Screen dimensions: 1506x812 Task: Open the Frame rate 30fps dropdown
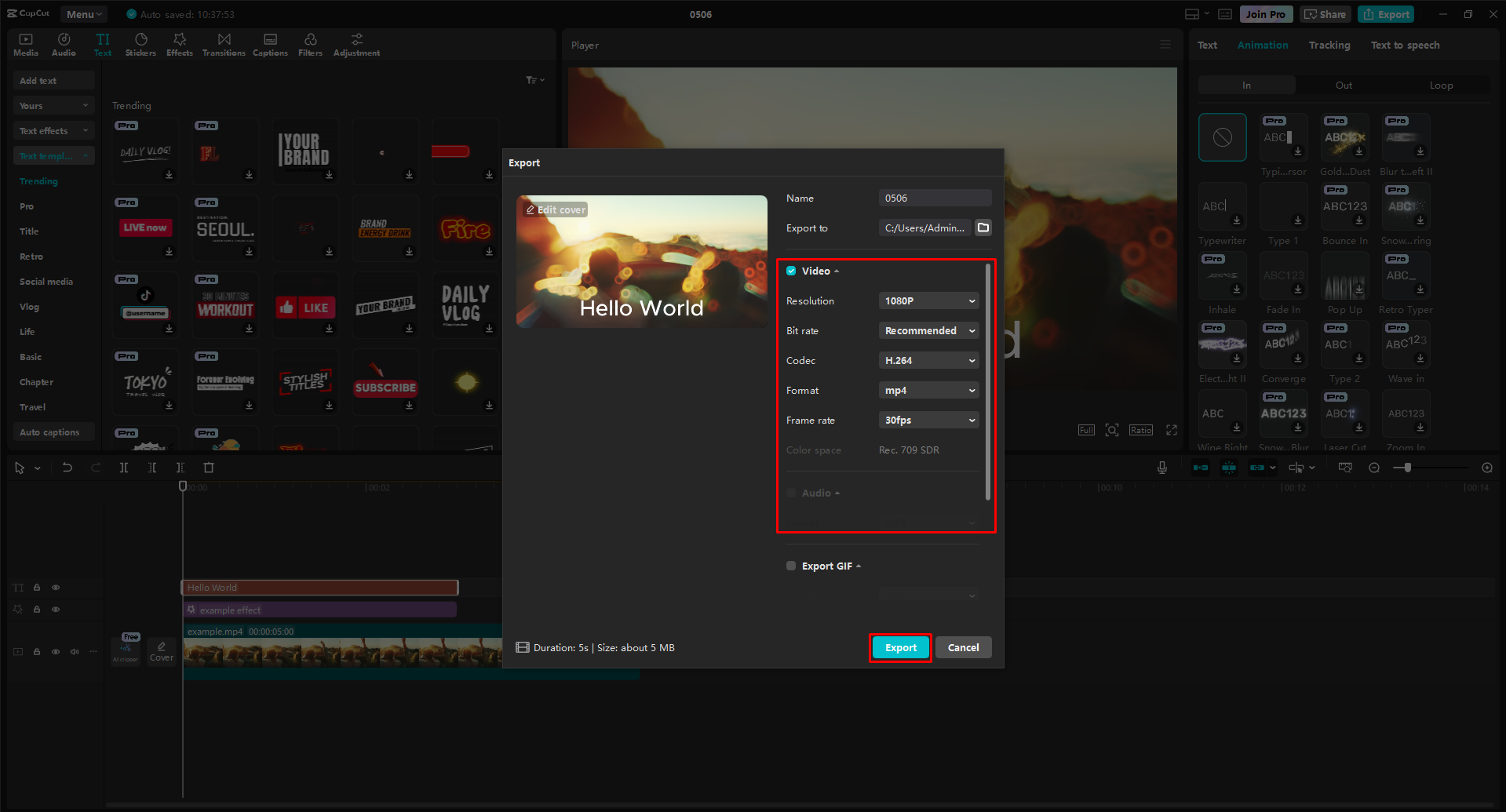click(x=929, y=420)
